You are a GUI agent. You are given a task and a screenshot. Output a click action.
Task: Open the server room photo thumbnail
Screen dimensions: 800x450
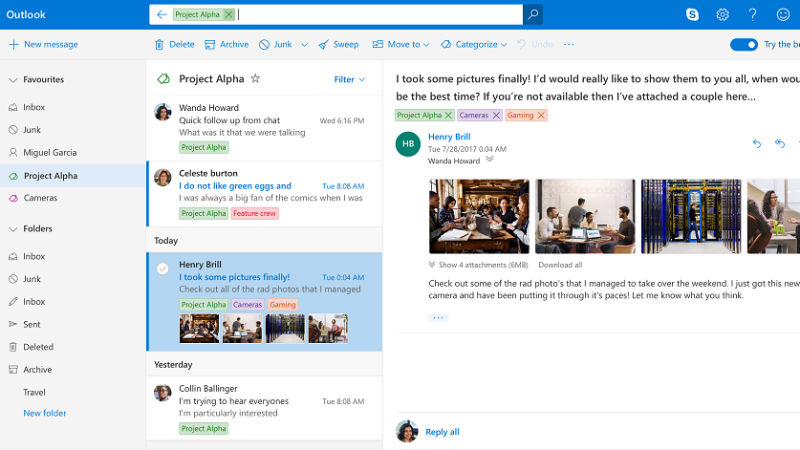pos(690,216)
